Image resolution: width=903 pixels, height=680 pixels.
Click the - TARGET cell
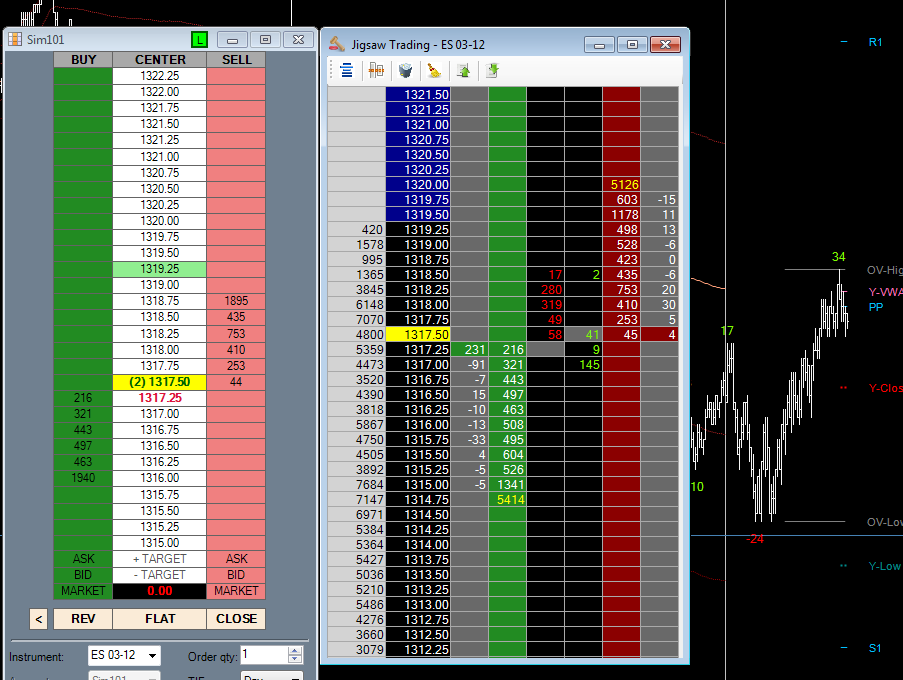(160, 575)
